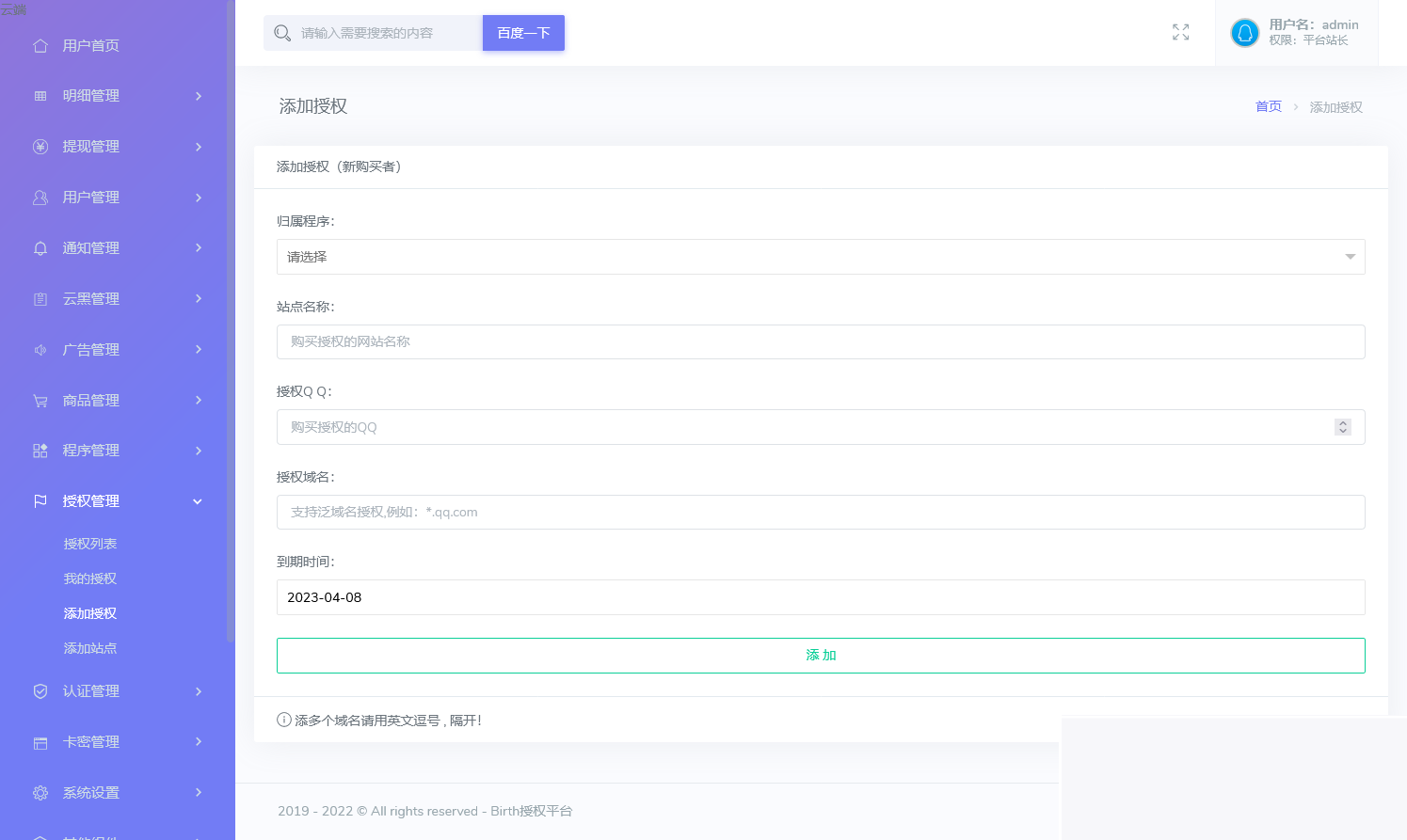Click the 首页 breadcrumb link
The image size is (1407, 840).
click(1268, 107)
